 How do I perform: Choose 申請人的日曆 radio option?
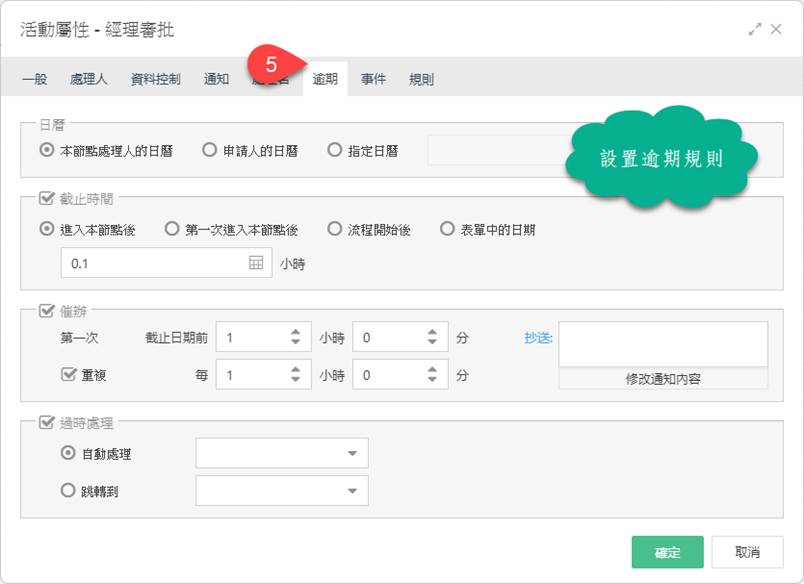[209, 150]
